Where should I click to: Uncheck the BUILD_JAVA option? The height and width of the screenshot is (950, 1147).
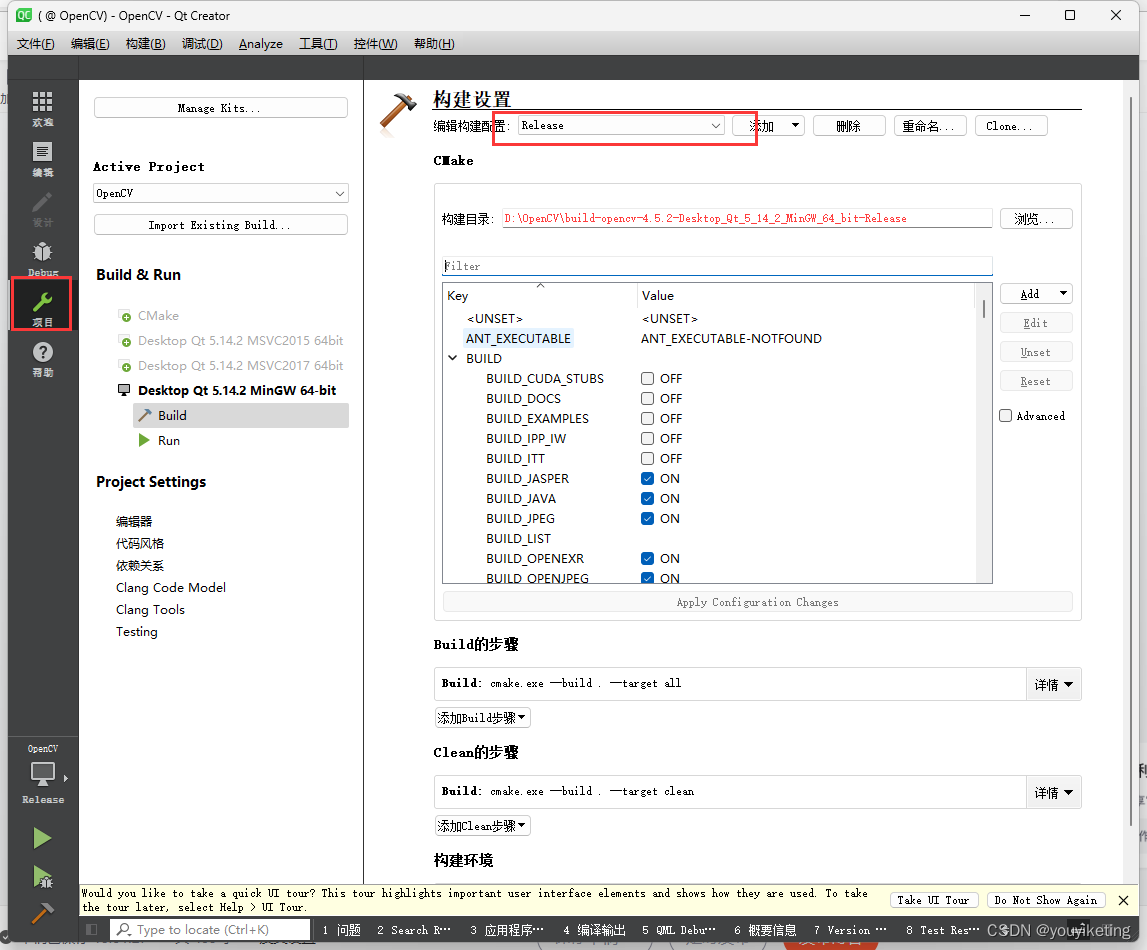pos(647,499)
